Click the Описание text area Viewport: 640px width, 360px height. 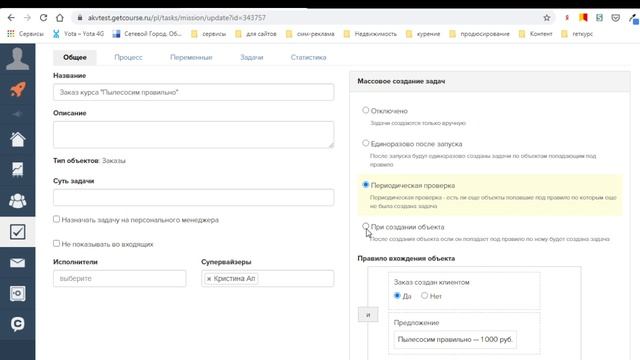coord(193,134)
